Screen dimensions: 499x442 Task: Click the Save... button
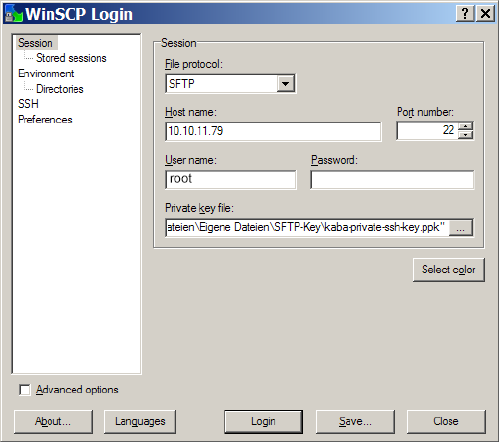[x=355, y=421]
